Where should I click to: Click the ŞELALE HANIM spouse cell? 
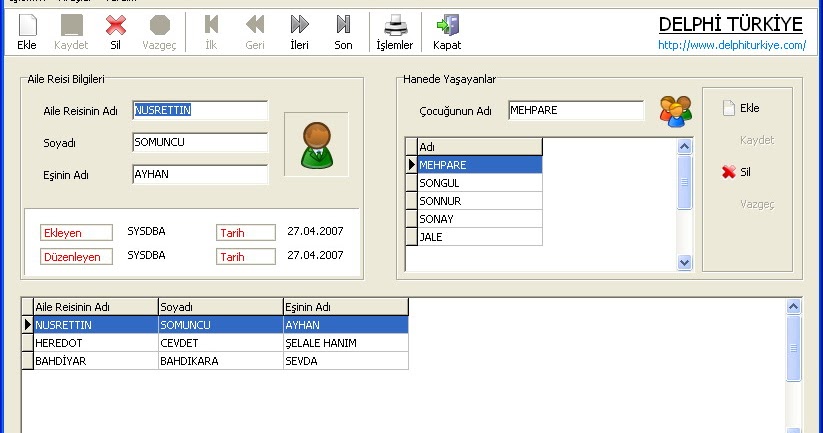(345, 343)
